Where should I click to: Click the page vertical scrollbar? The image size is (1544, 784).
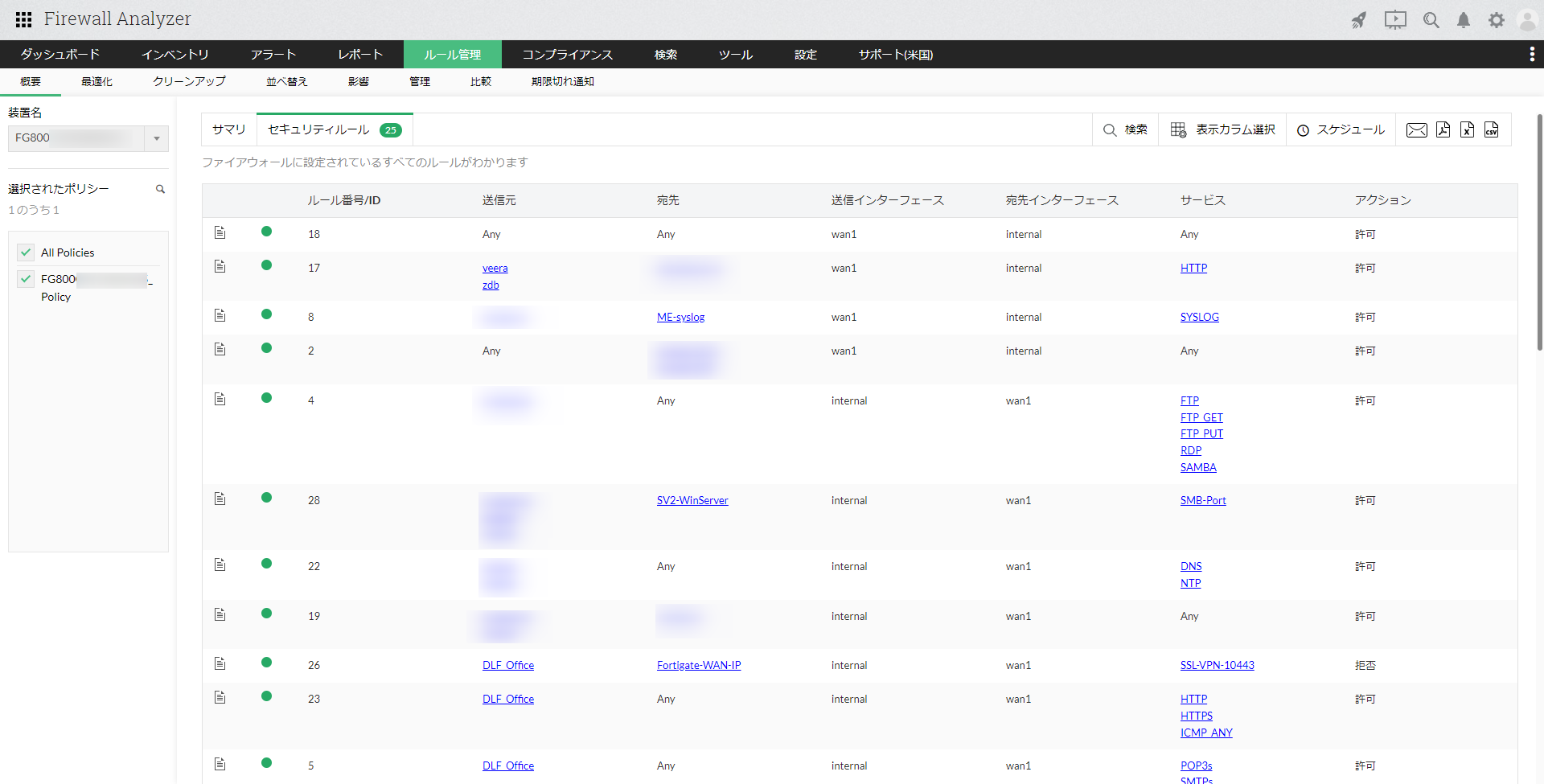coord(1539,233)
